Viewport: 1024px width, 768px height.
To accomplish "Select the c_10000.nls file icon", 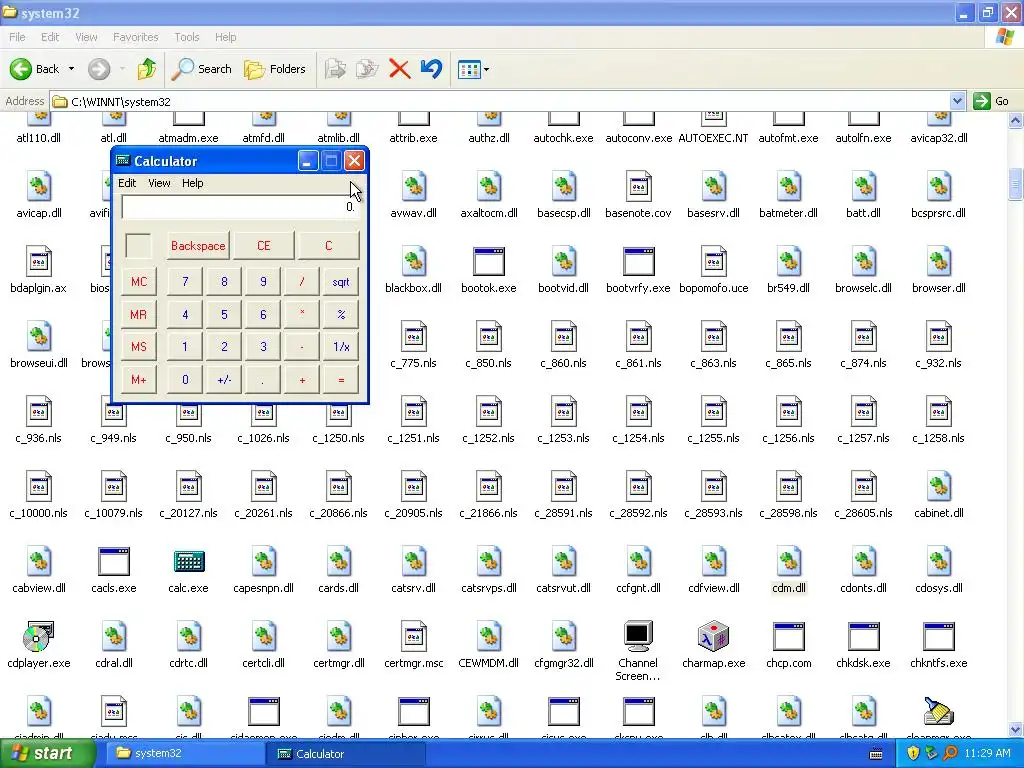I will [39, 487].
